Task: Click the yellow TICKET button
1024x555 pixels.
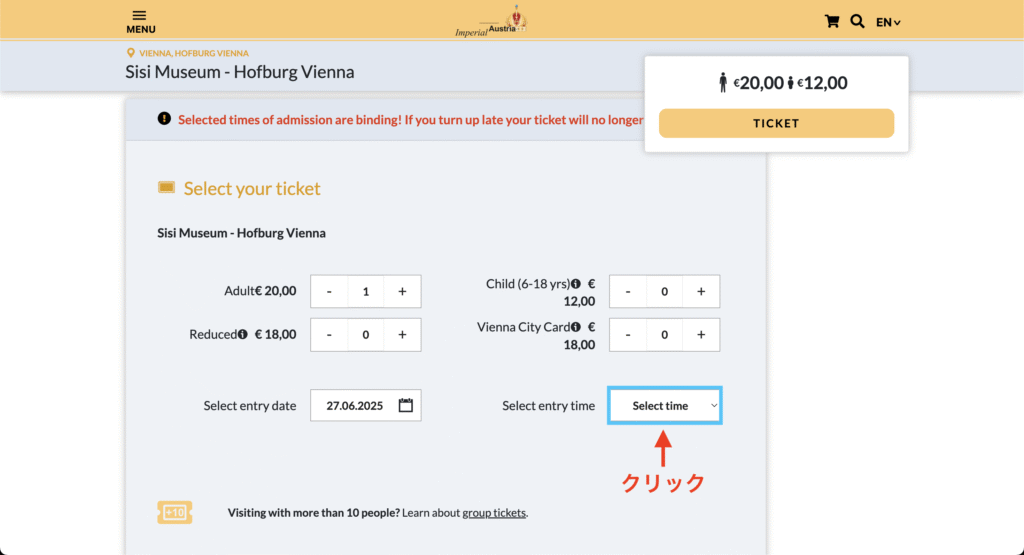Action: (776, 123)
